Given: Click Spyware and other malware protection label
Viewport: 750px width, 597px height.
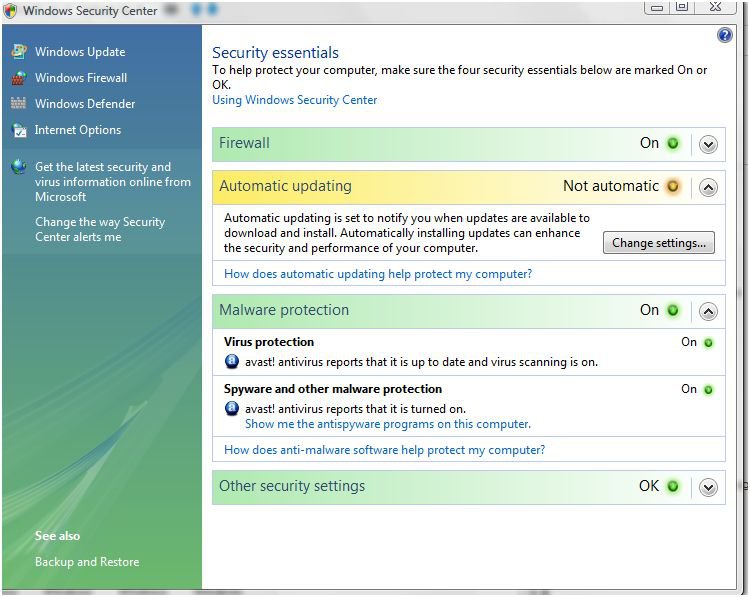Looking at the screenshot, I should coord(333,388).
